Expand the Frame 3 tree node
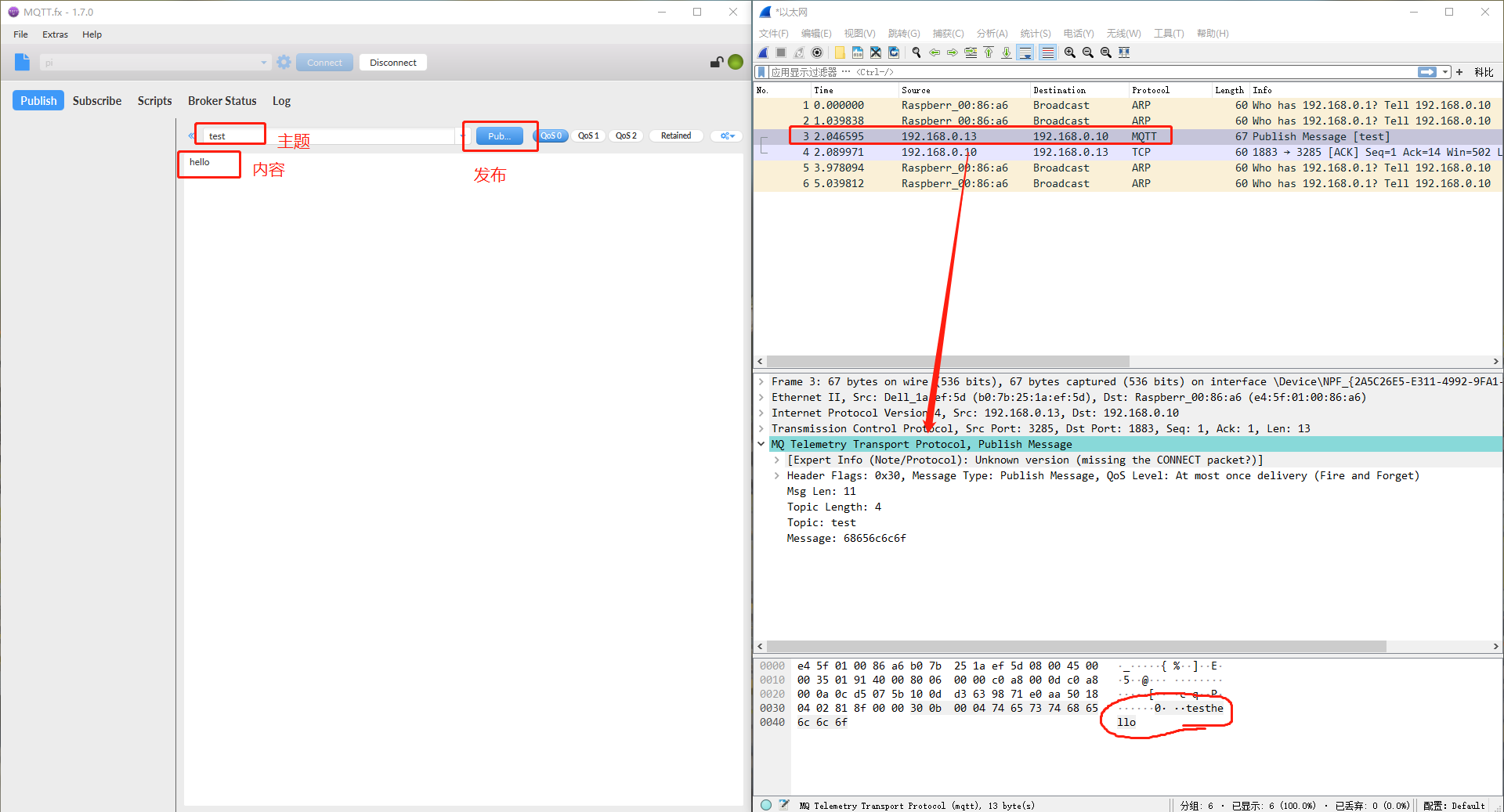This screenshot has height=812, width=1504. click(x=761, y=381)
